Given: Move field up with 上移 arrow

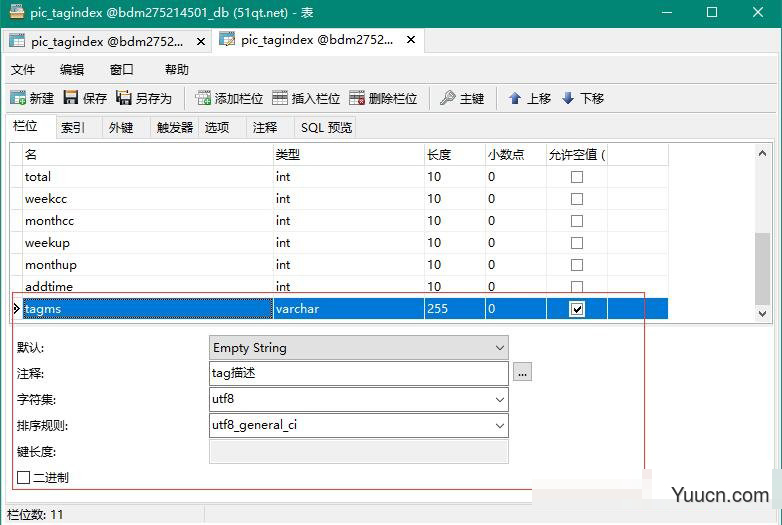Looking at the screenshot, I should point(515,98).
